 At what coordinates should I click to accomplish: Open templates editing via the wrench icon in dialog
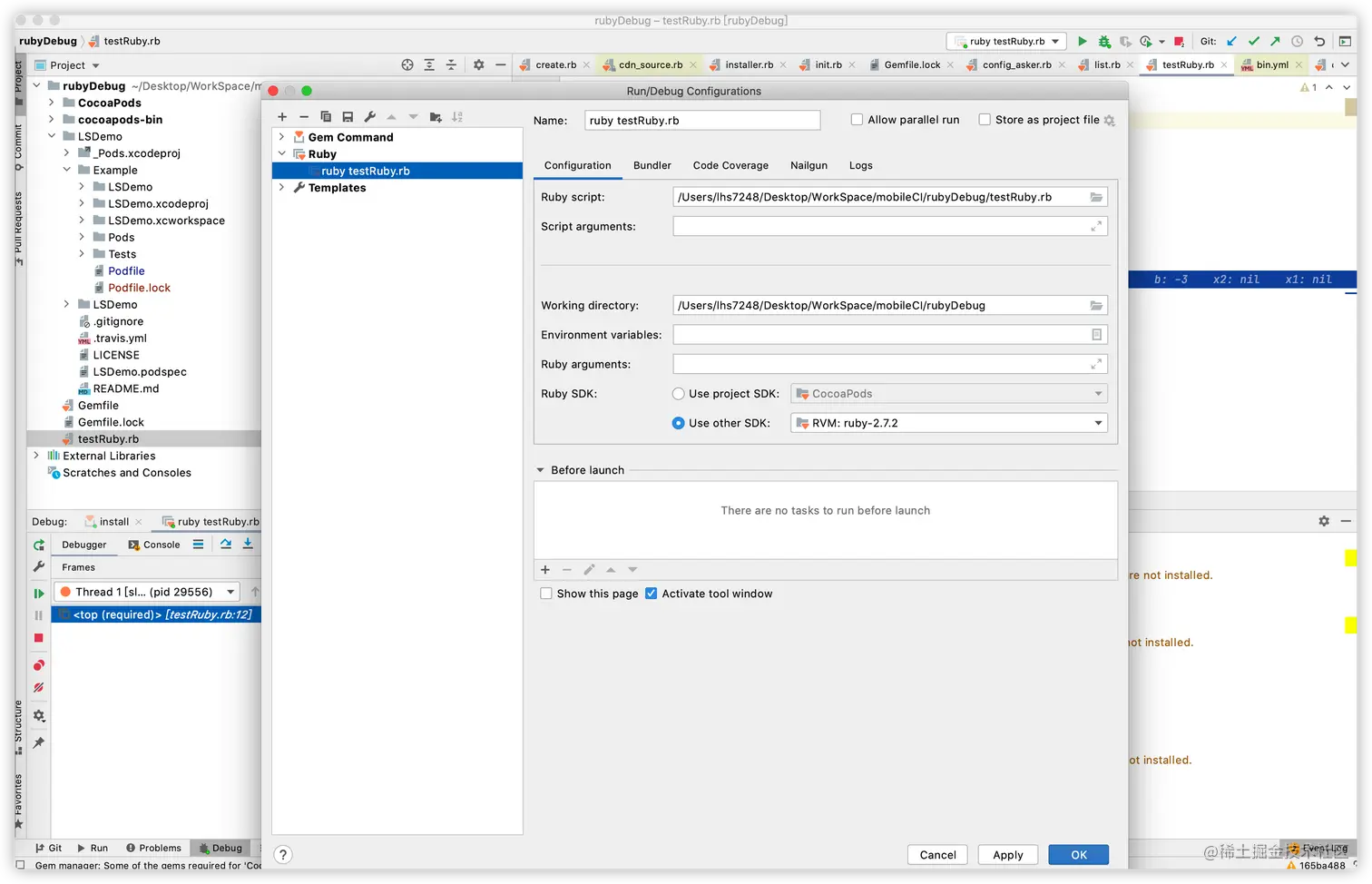tap(369, 117)
